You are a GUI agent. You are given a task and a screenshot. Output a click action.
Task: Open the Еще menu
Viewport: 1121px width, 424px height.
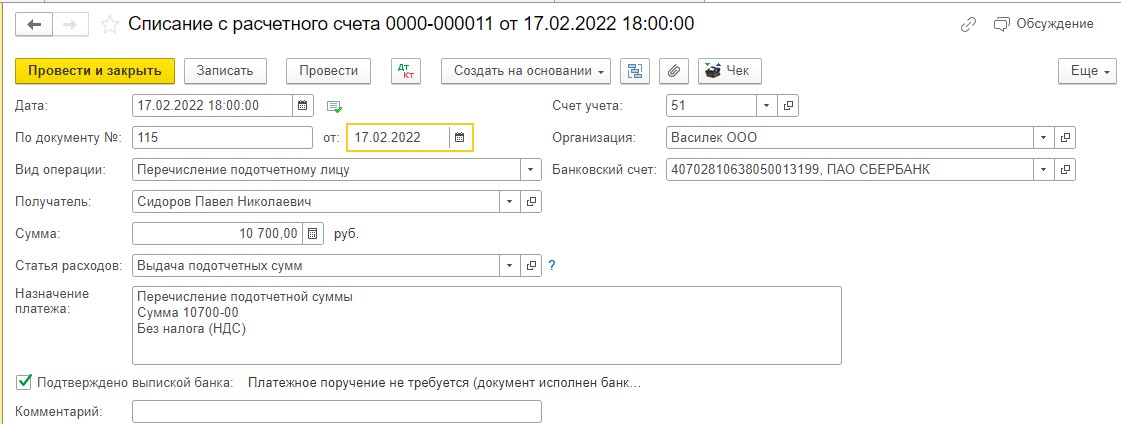pos(1087,71)
